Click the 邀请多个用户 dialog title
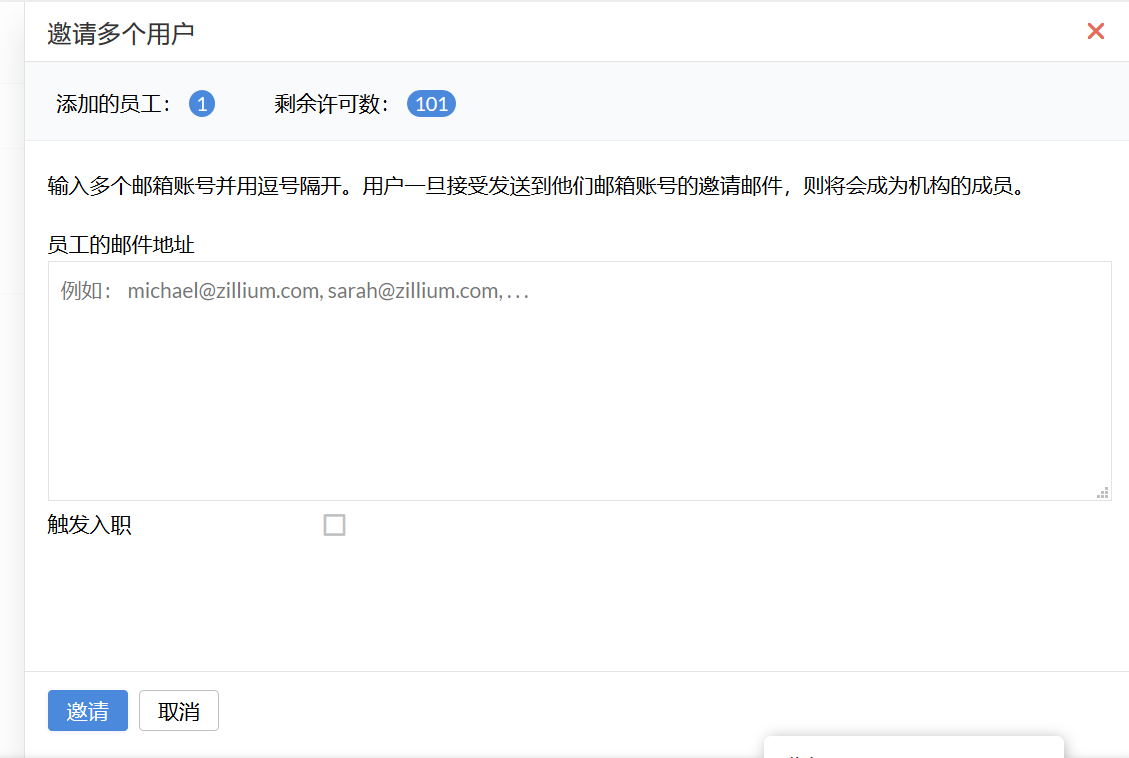Image resolution: width=1129 pixels, height=758 pixels. click(121, 33)
